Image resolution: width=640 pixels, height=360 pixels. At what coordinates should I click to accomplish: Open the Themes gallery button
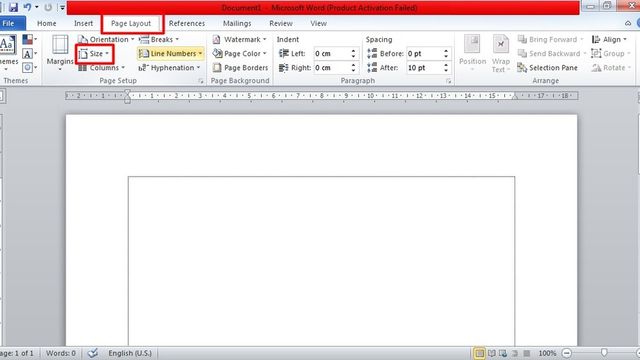8,52
